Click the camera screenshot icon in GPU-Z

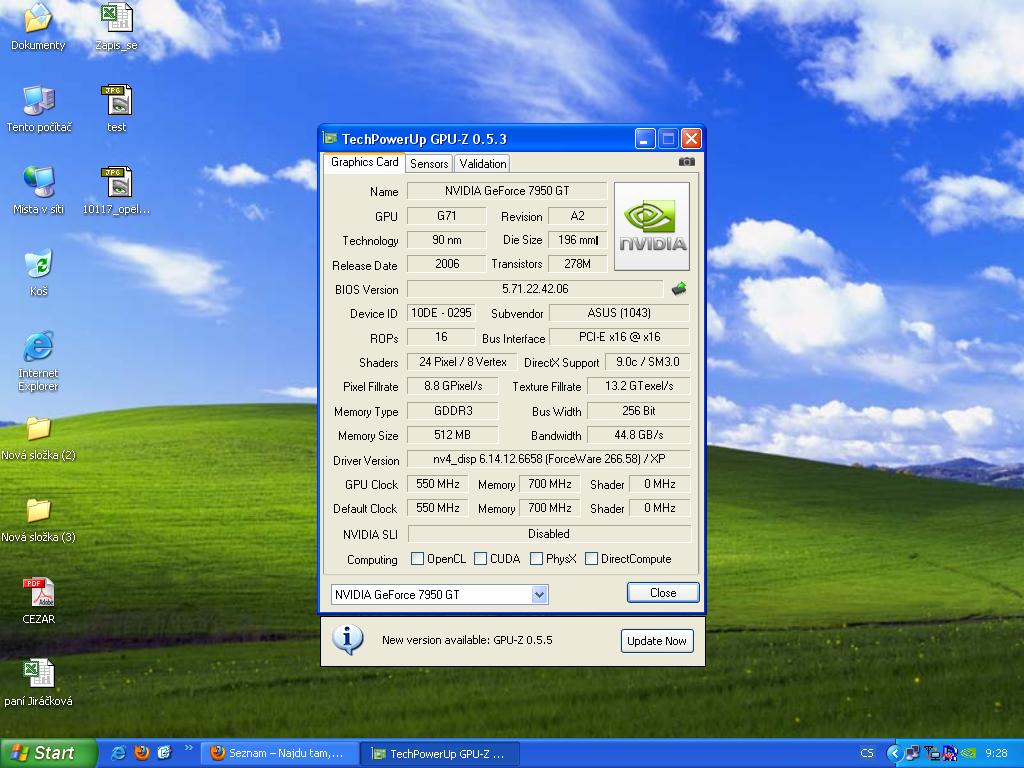click(x=686, y=161)
